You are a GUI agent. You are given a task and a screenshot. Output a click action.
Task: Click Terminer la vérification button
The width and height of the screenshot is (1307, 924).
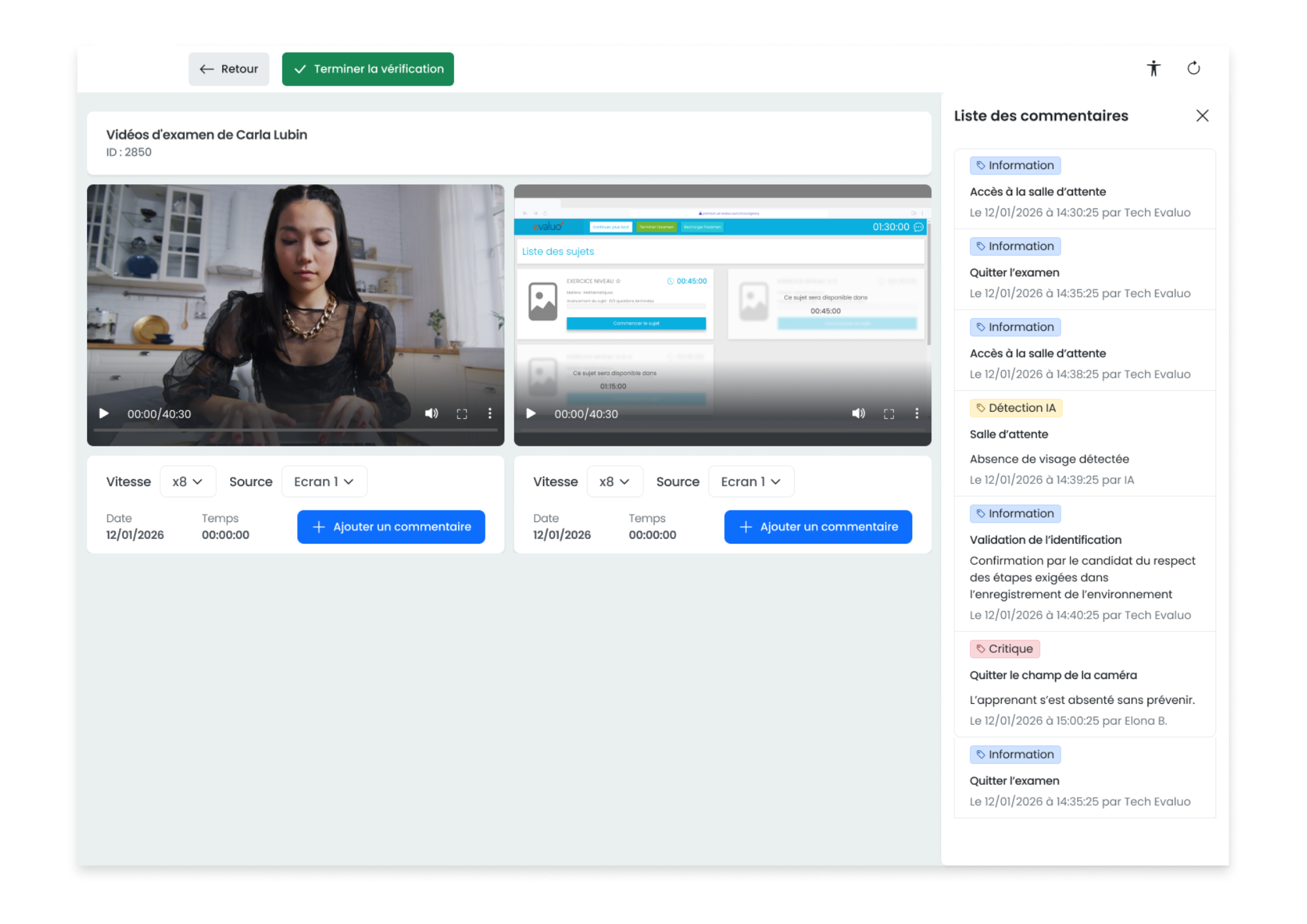point(368,69)
